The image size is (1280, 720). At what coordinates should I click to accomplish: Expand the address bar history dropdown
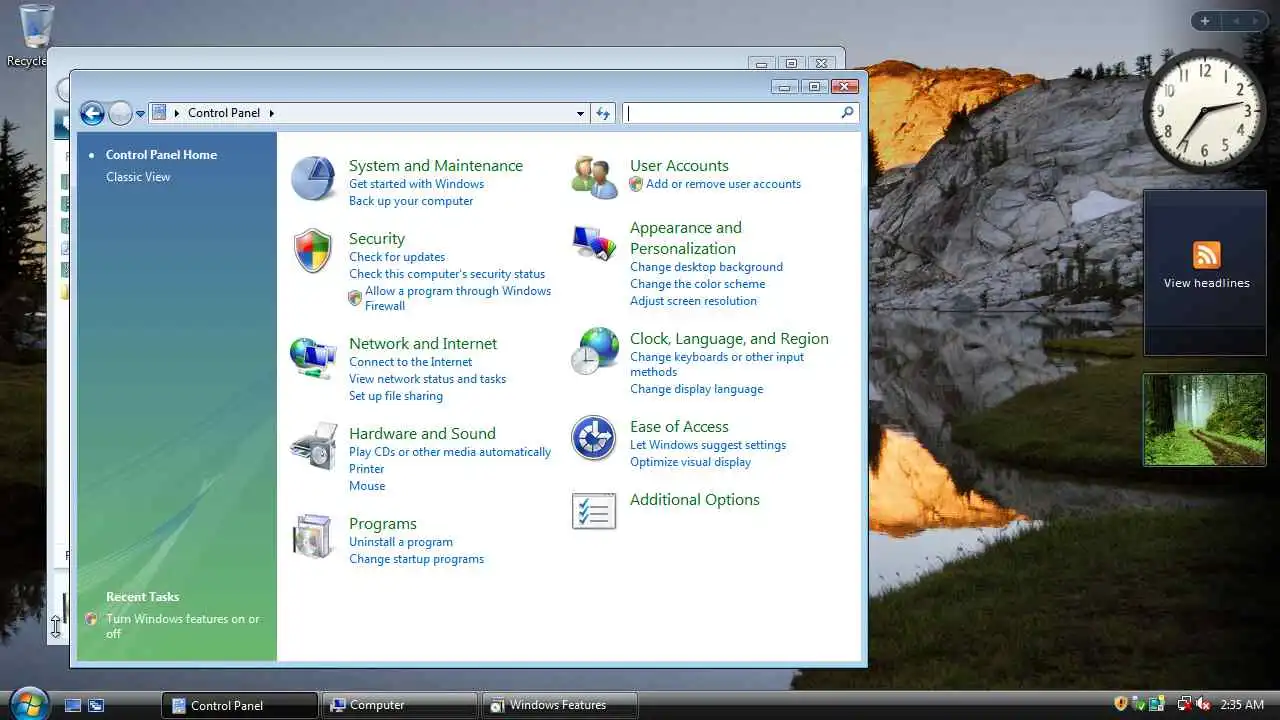(x=580, y=113)
